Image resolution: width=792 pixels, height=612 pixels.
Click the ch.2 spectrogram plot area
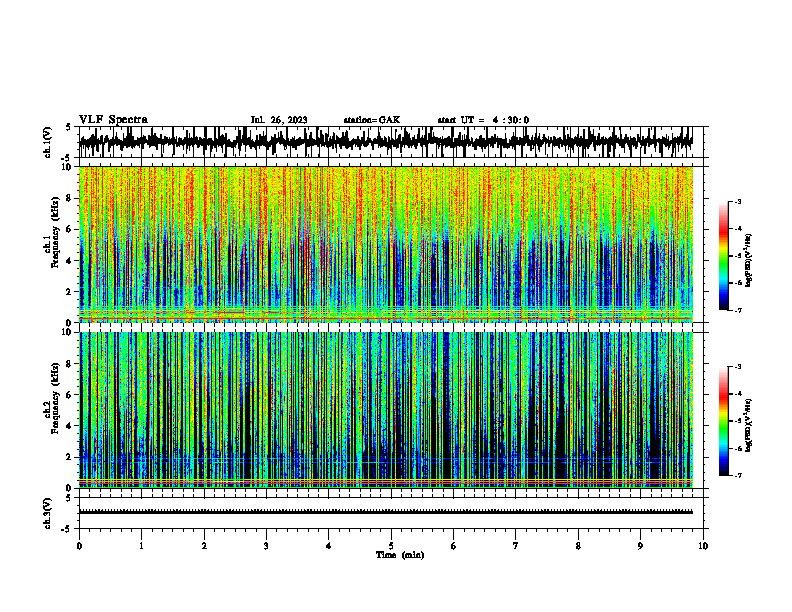386,410
